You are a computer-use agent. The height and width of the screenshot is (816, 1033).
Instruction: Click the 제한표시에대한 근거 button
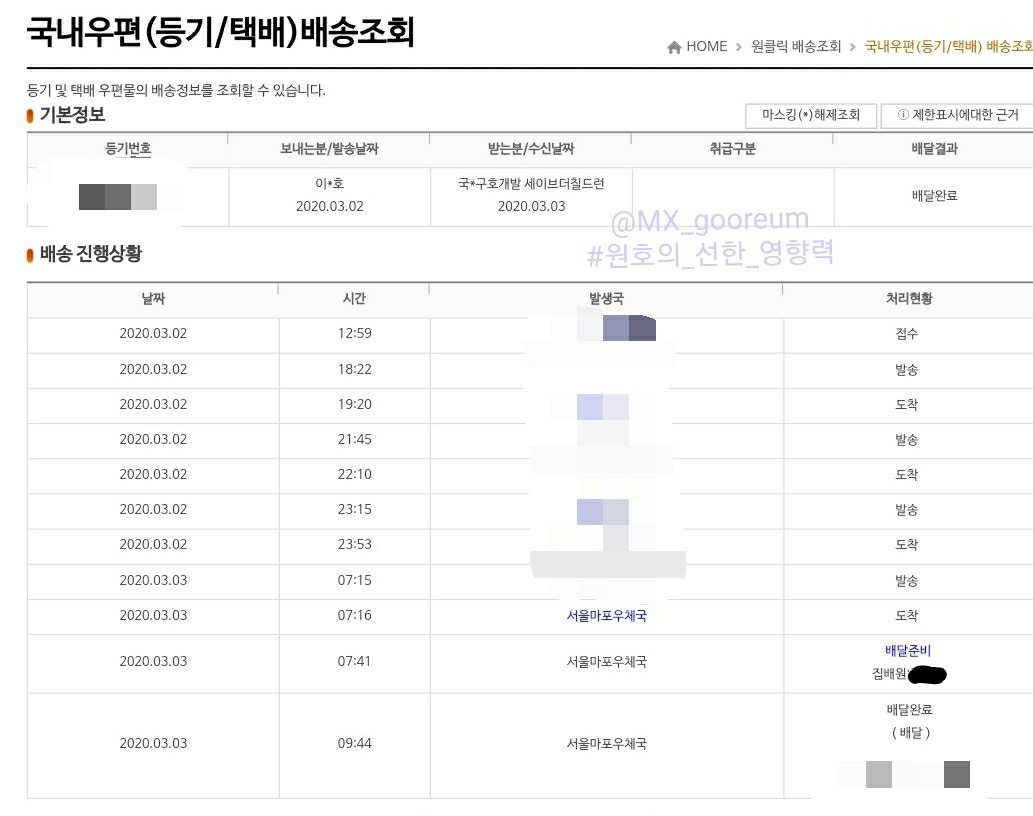(x=957, y=115)
